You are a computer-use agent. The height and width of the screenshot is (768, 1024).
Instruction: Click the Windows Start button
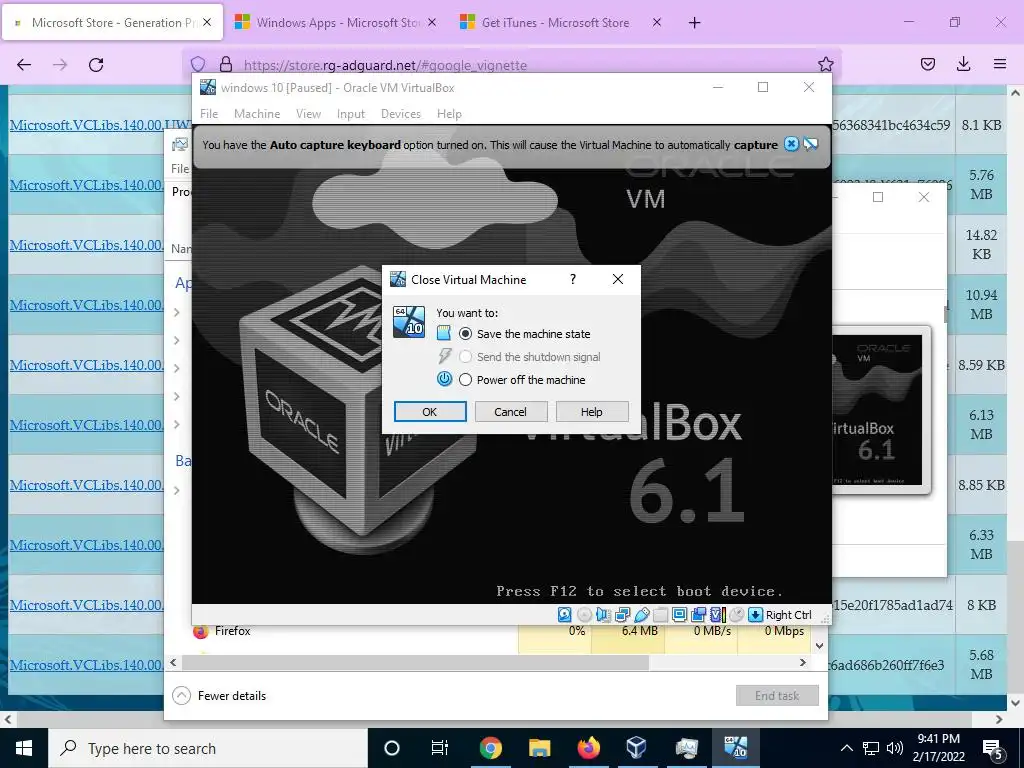24,748
